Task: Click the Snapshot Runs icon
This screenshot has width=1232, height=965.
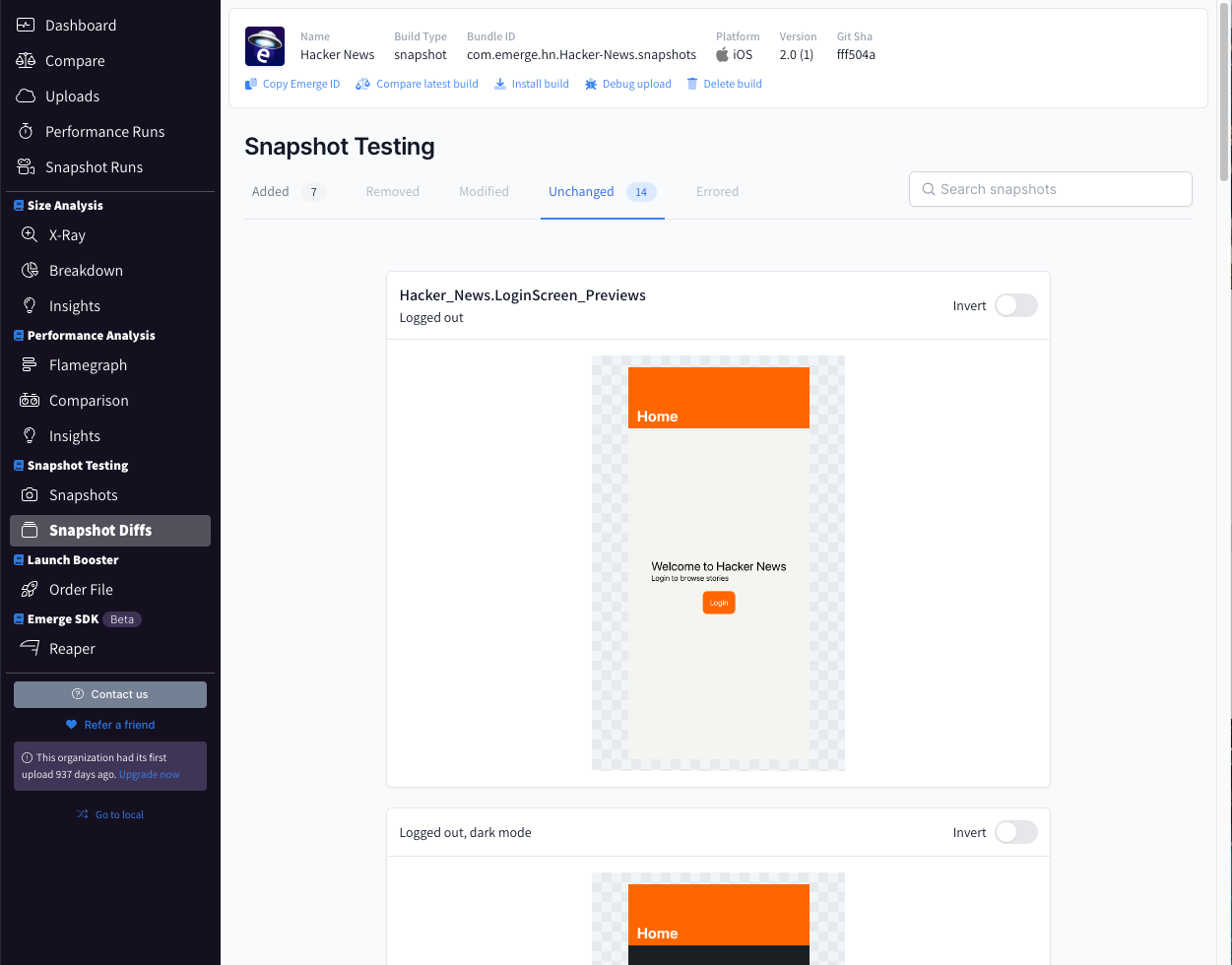Action: tap(26, 166)
